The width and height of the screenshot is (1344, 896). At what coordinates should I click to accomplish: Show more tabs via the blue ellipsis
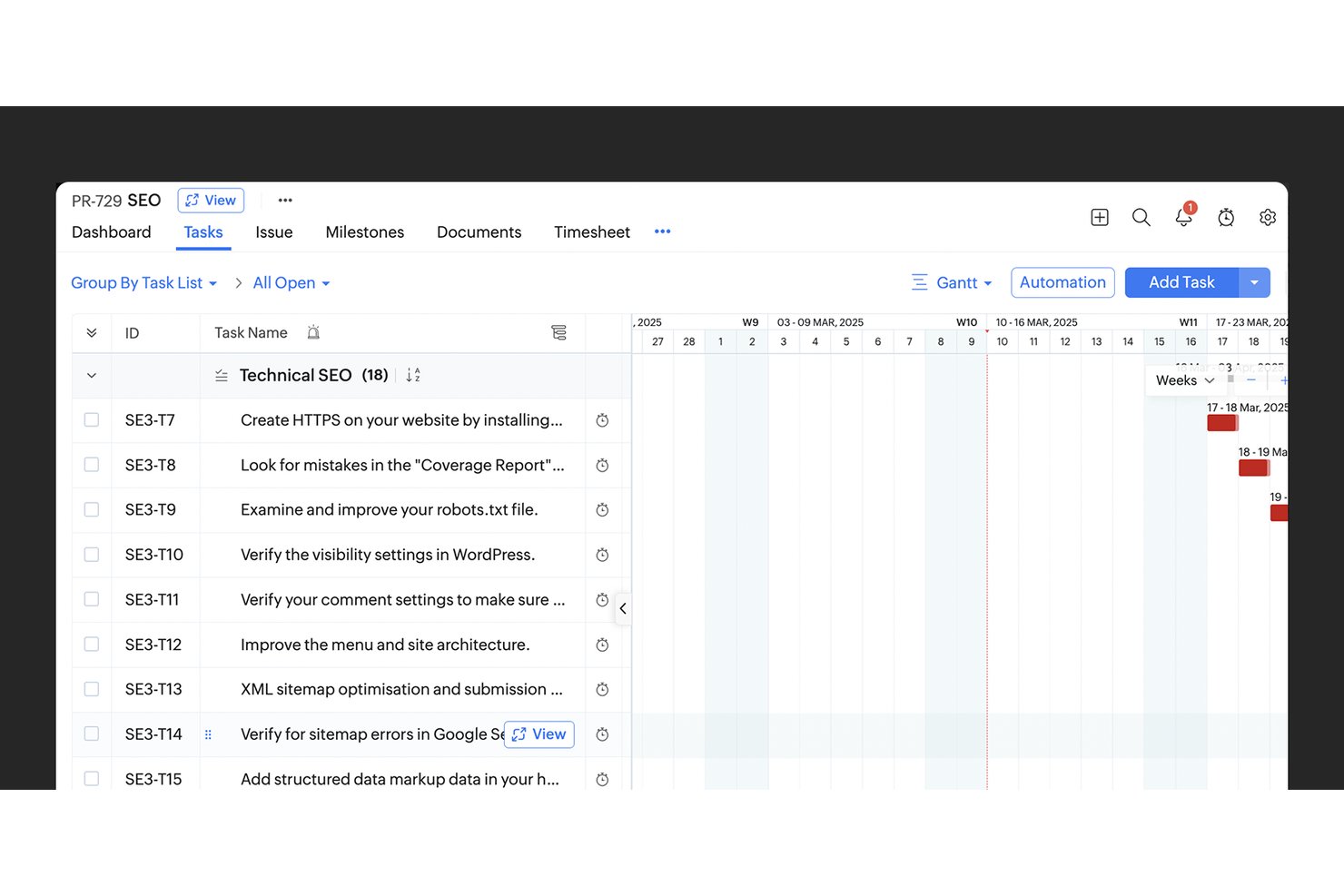click(x=663, y=231)
